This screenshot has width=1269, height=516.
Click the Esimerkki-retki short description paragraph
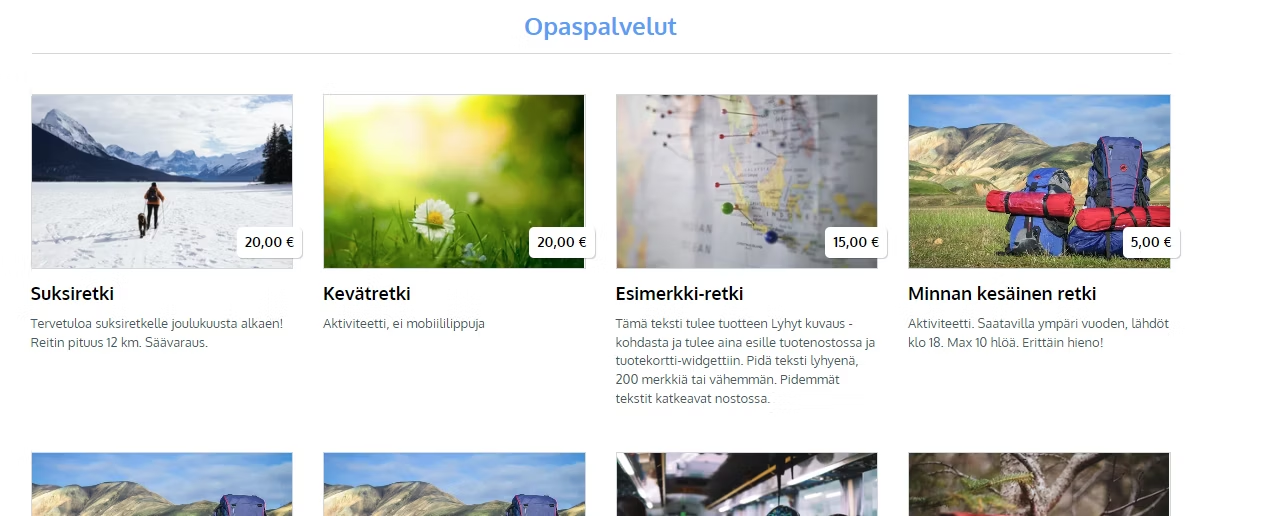(746, 361)
